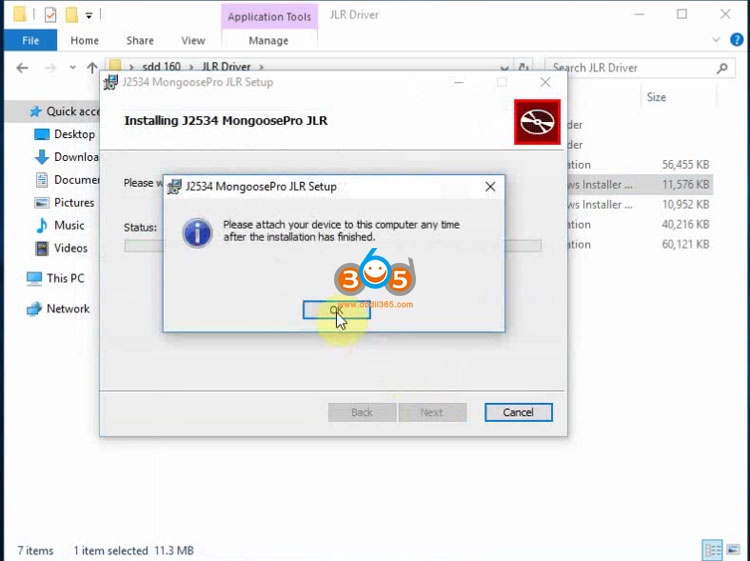Go forward in Explorer navigation

(50, 68)
